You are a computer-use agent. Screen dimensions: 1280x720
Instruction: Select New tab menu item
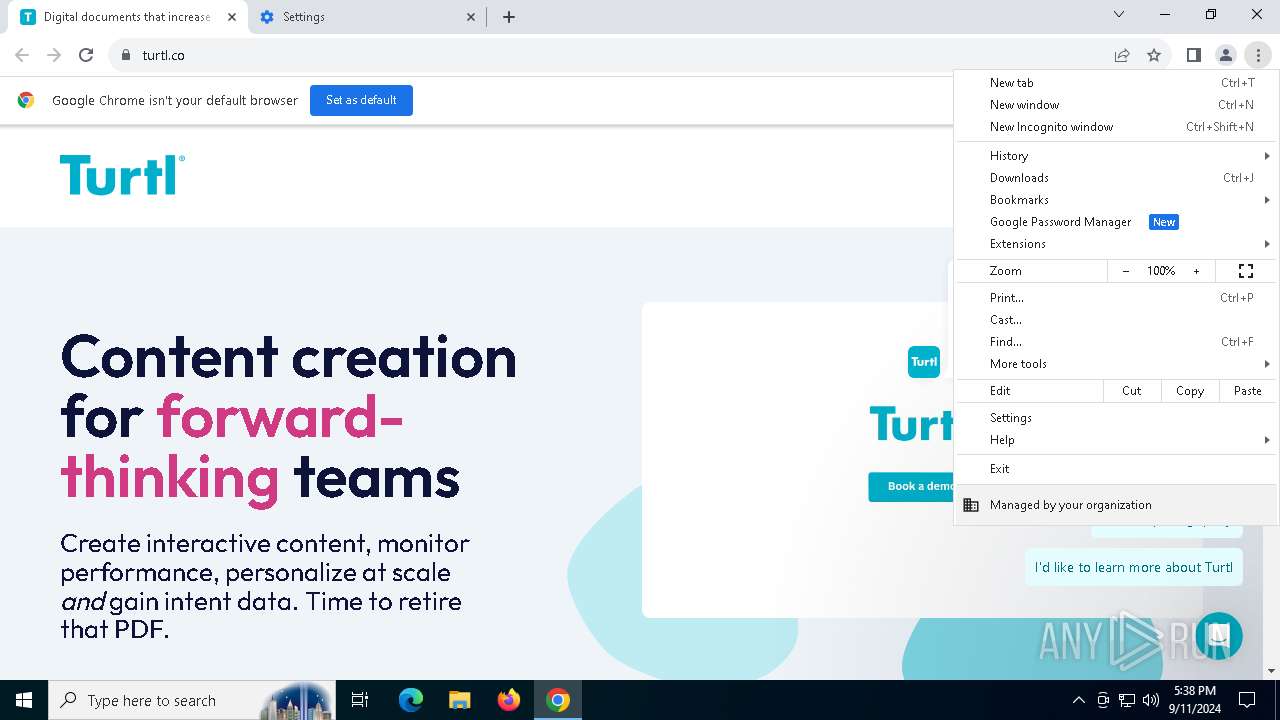[x=1117, y=83]
